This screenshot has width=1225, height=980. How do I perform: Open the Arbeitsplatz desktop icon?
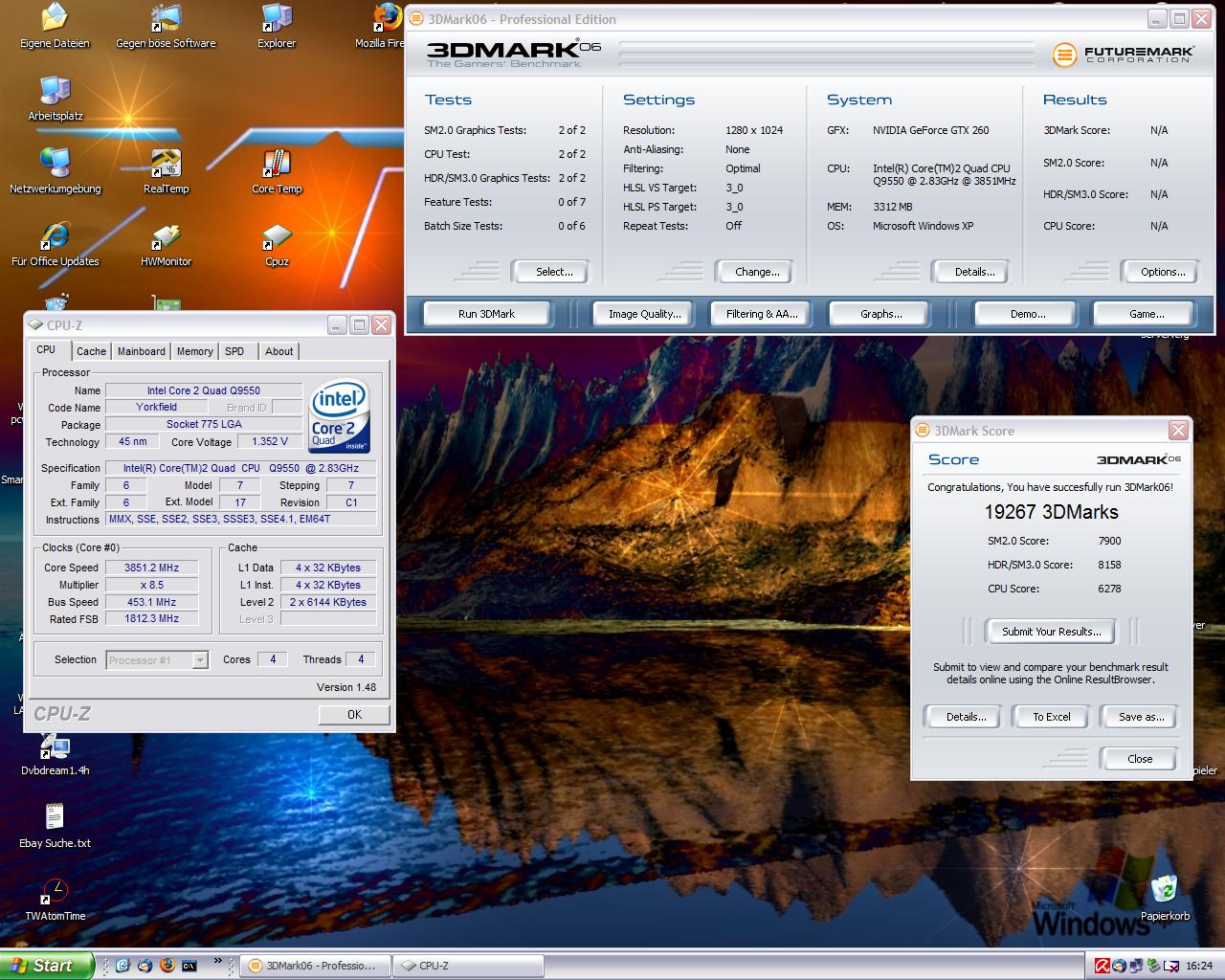click(x=55, y=100)
